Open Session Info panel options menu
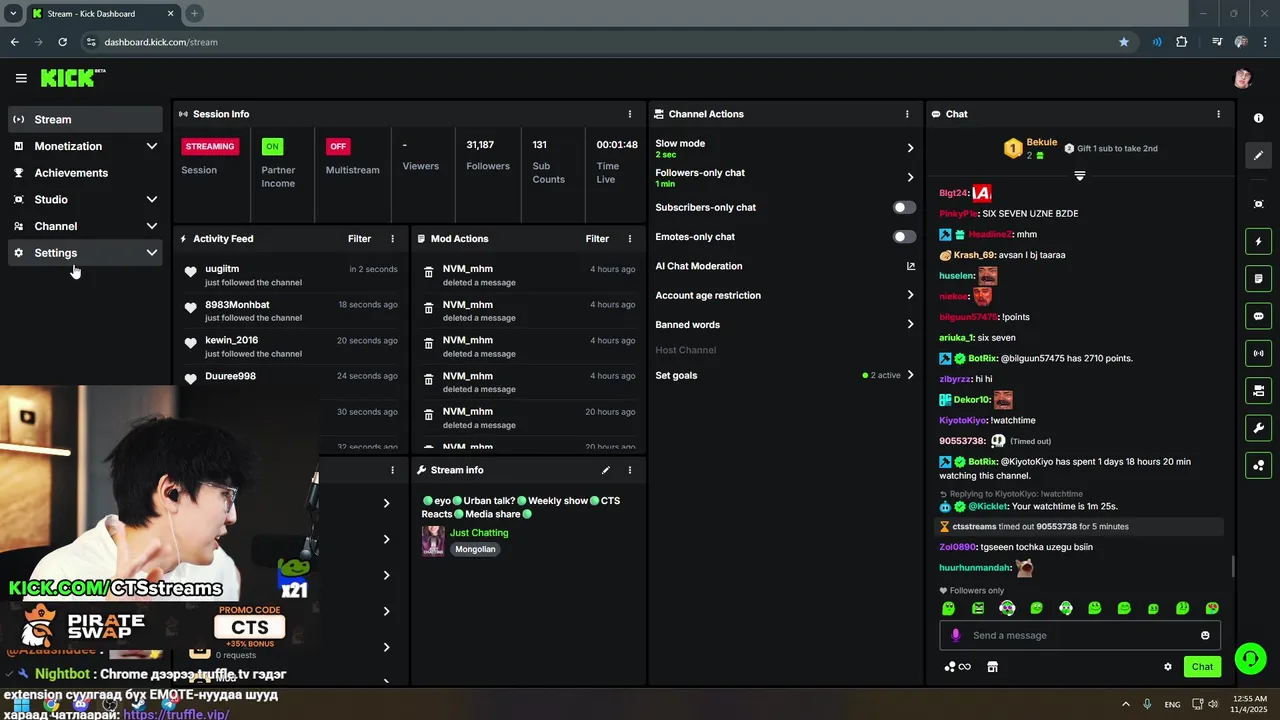 (629, 114)
